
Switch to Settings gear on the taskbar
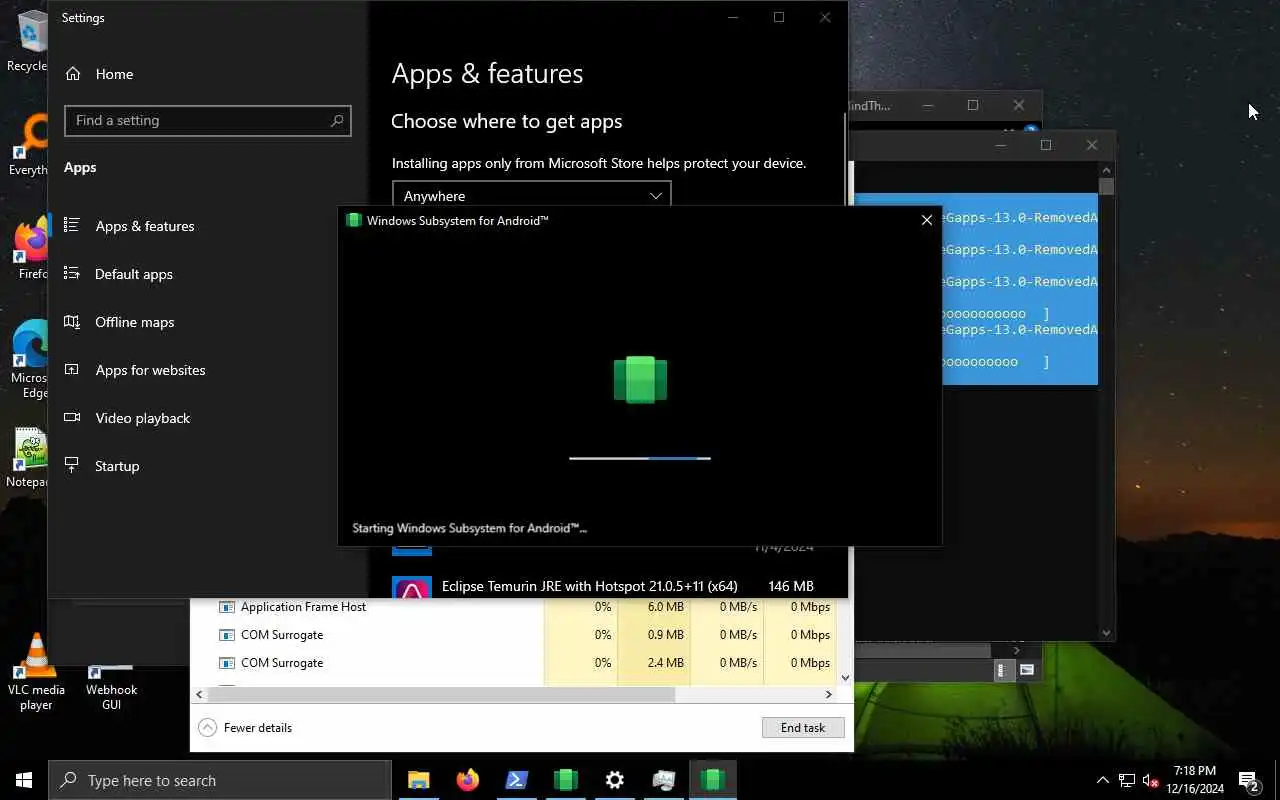615,780
